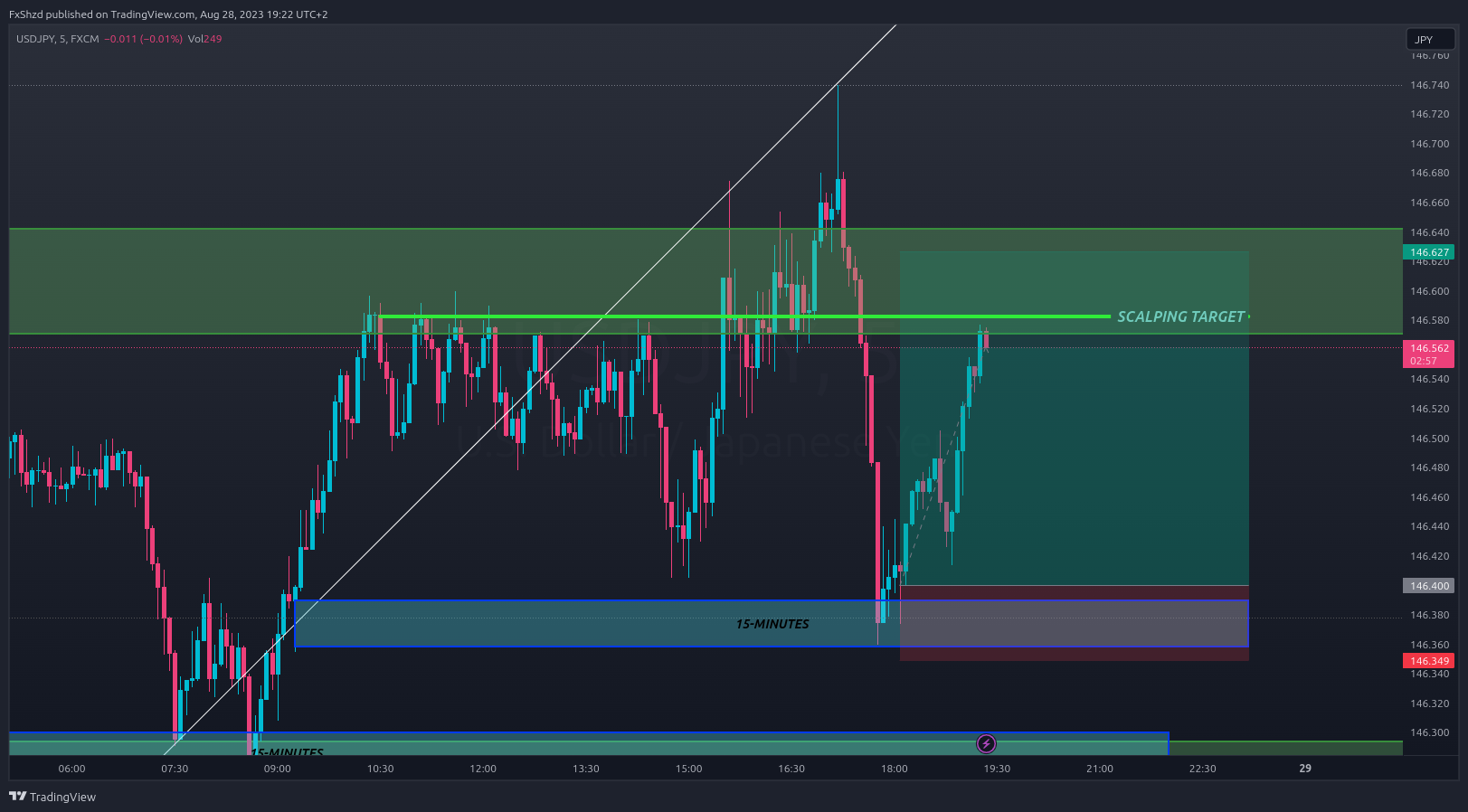Image resolution: width=1468 pixels, height=812 pixels.
Task: Select the green scalping target horizontal line
Action: (744, 316)
